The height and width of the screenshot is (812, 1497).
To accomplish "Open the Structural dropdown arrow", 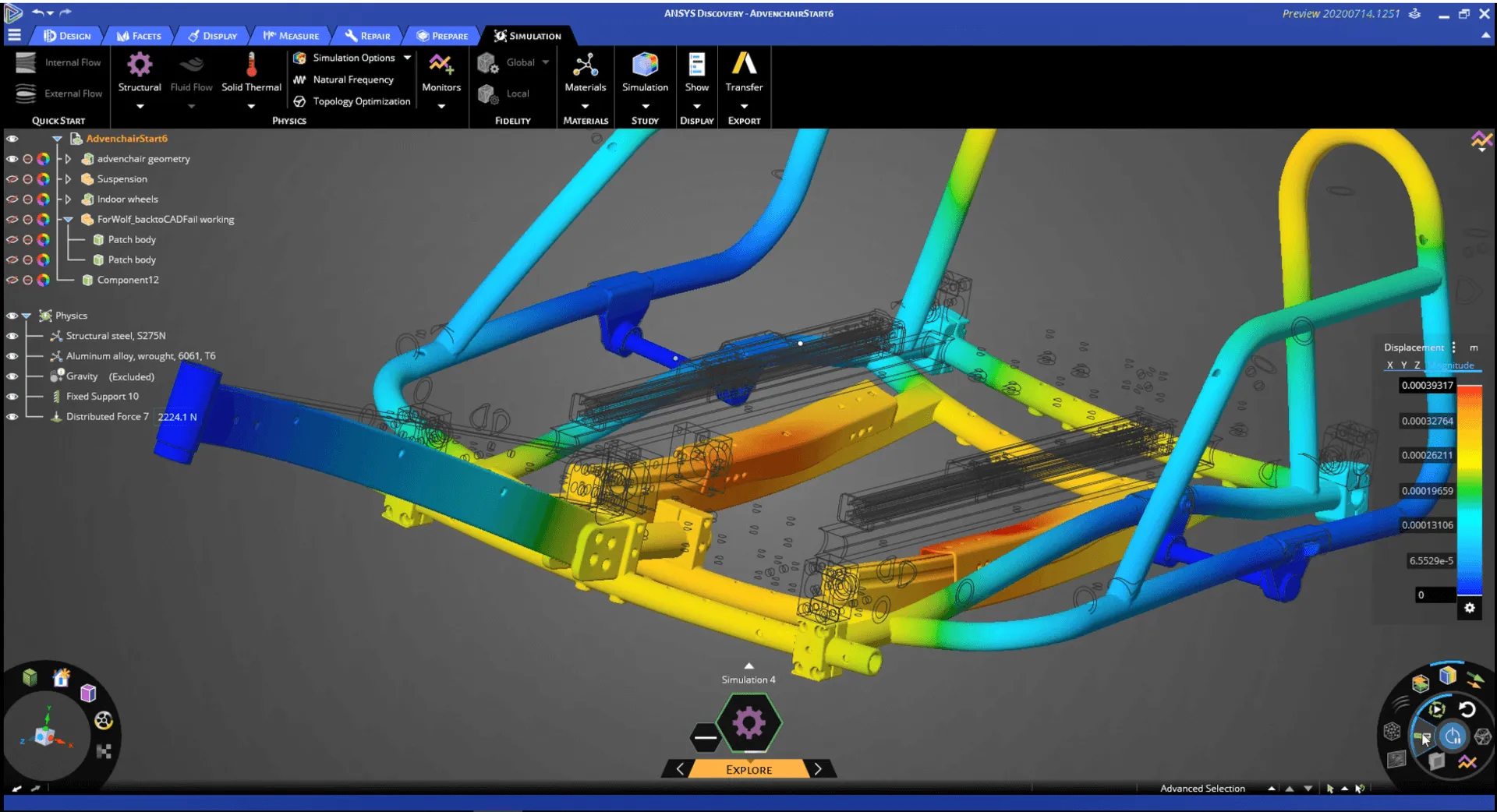I will coord(140,107).
